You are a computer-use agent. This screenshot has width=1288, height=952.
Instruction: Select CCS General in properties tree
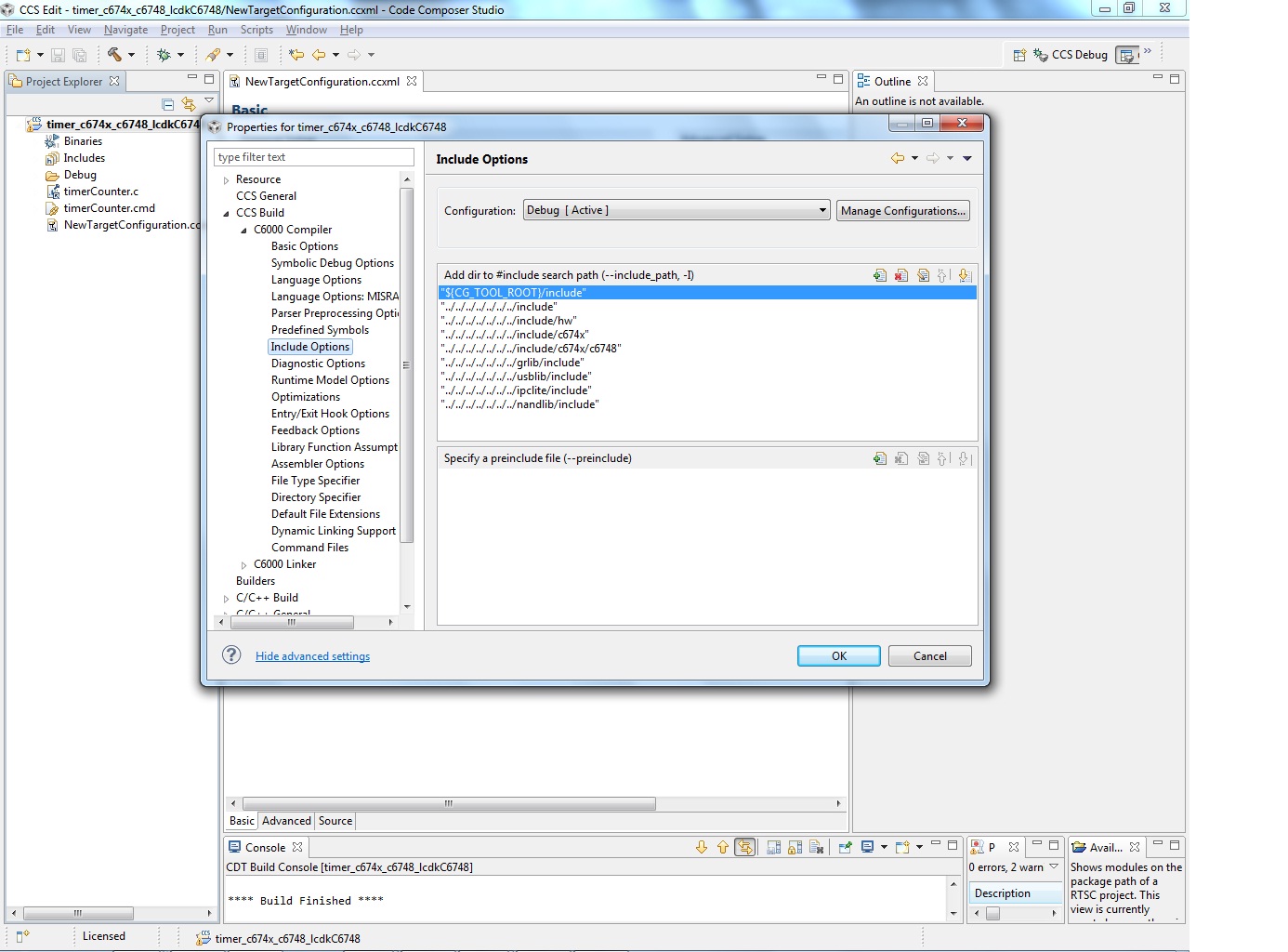[266, 196]
